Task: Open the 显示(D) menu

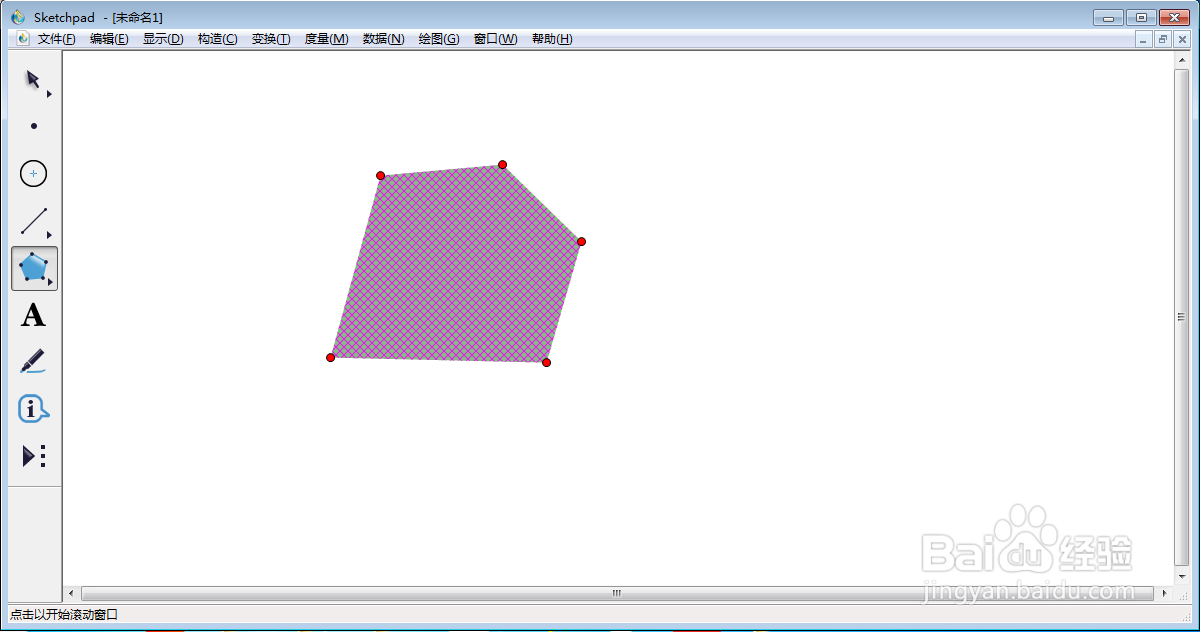Action: tap(163, 39)
